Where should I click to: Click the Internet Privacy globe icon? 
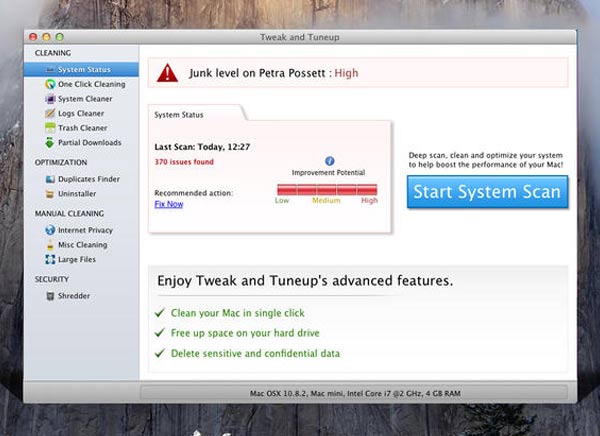point(50,230)
